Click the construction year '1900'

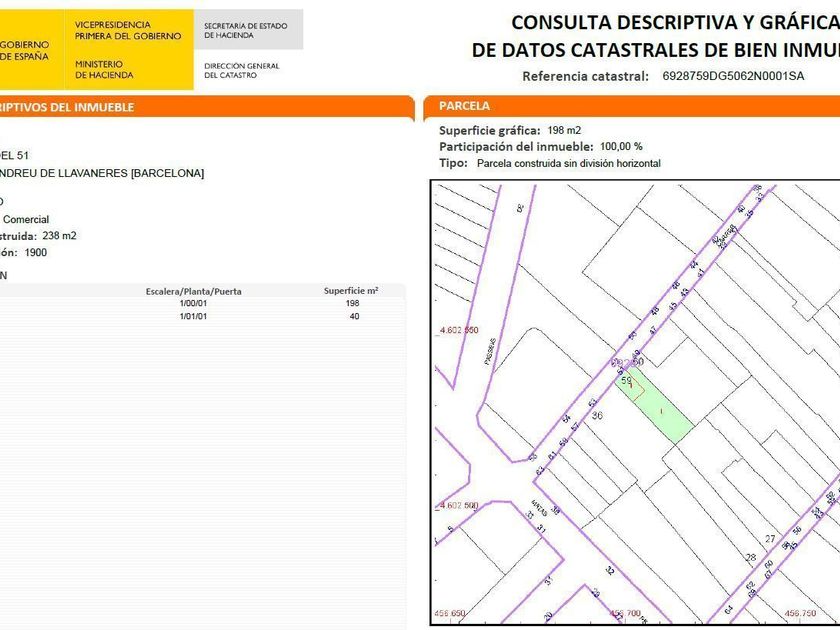[x=36, y=252]
